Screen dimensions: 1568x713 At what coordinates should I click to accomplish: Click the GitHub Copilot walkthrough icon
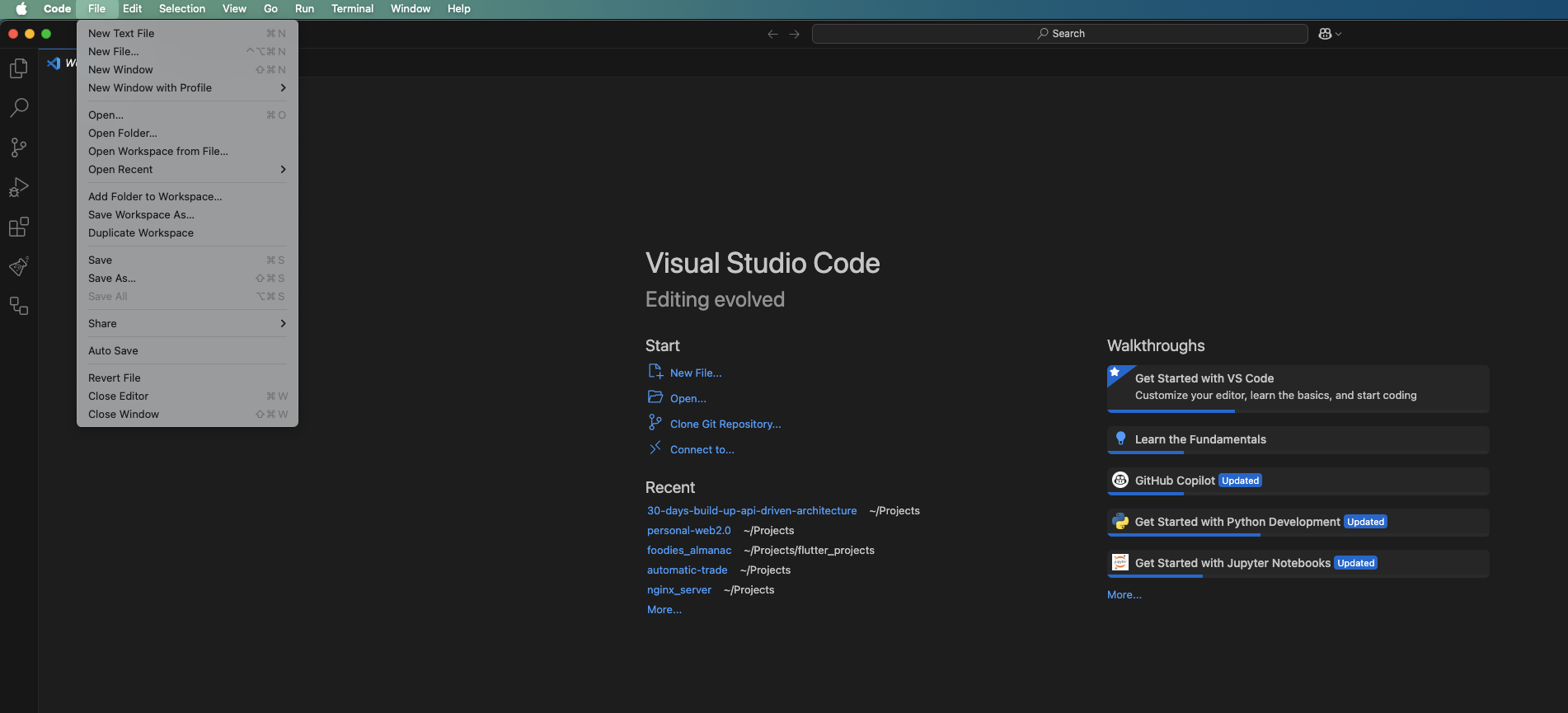(x=1120, y=480)
